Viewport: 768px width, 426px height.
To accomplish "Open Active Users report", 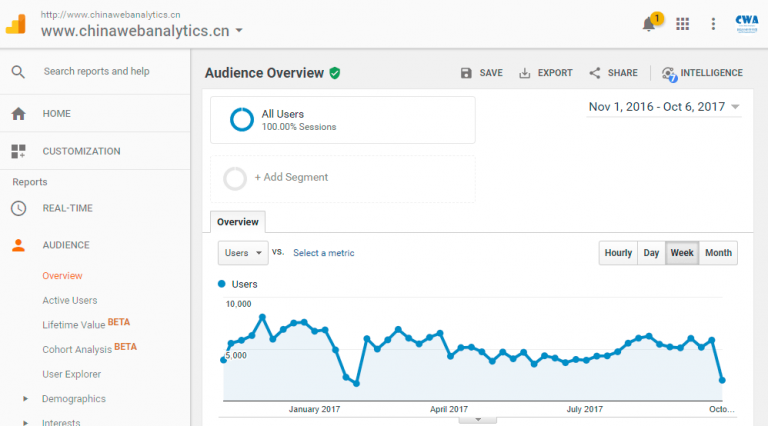I will tap(70, 300).
